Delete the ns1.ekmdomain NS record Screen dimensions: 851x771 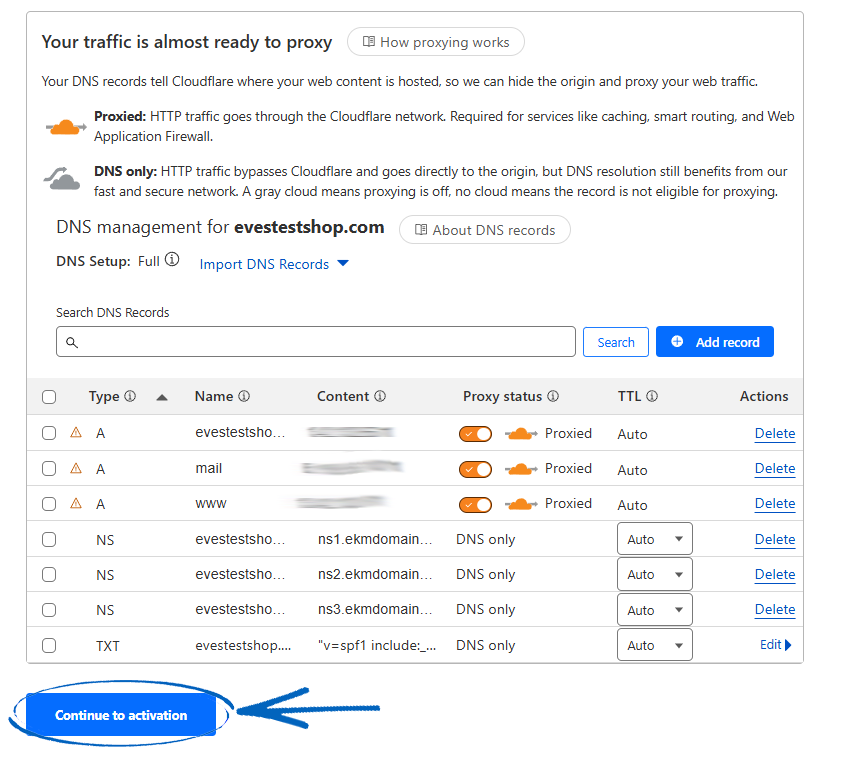click(774, 539)
